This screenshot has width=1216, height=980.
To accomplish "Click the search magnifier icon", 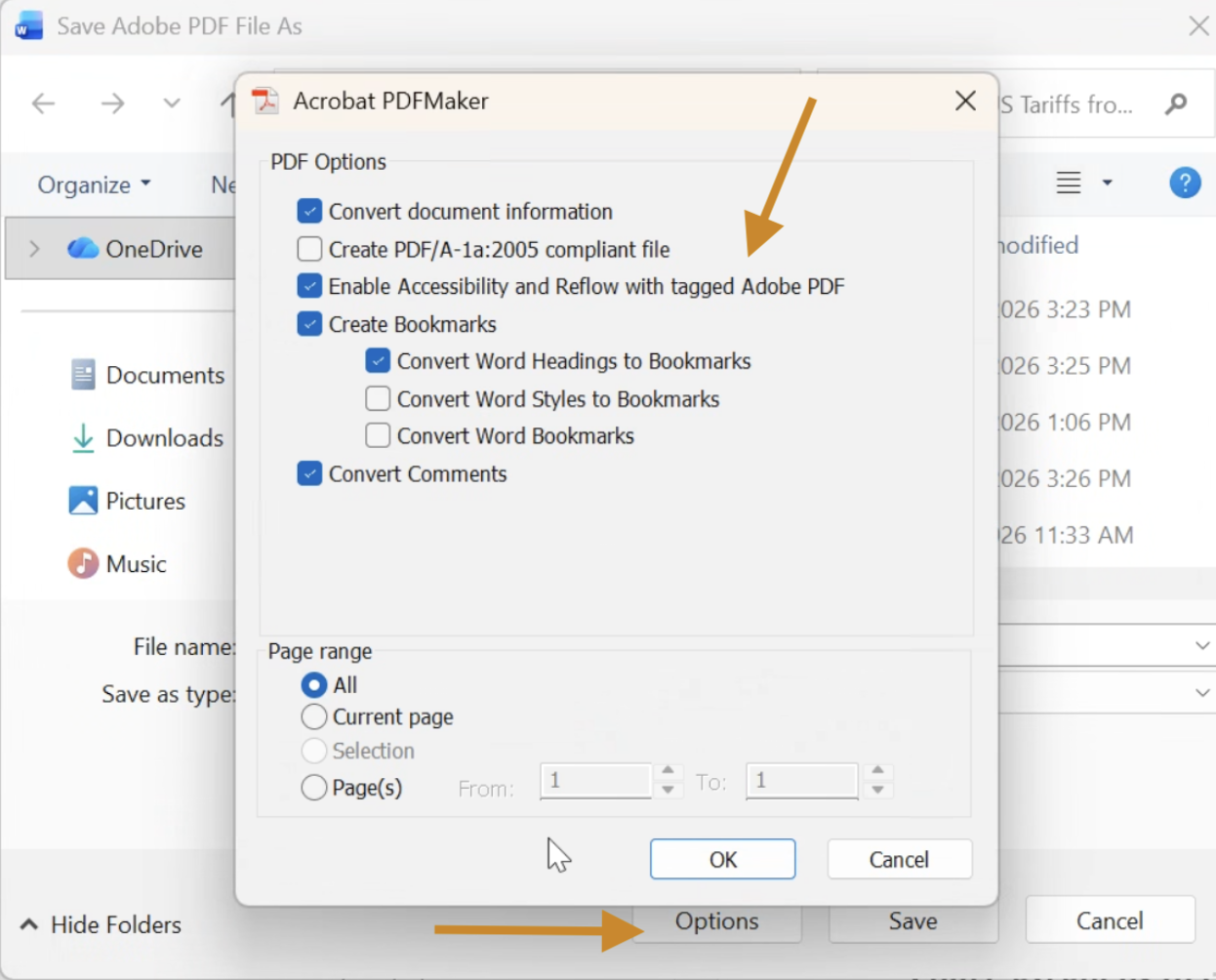I will (1177, 103).
